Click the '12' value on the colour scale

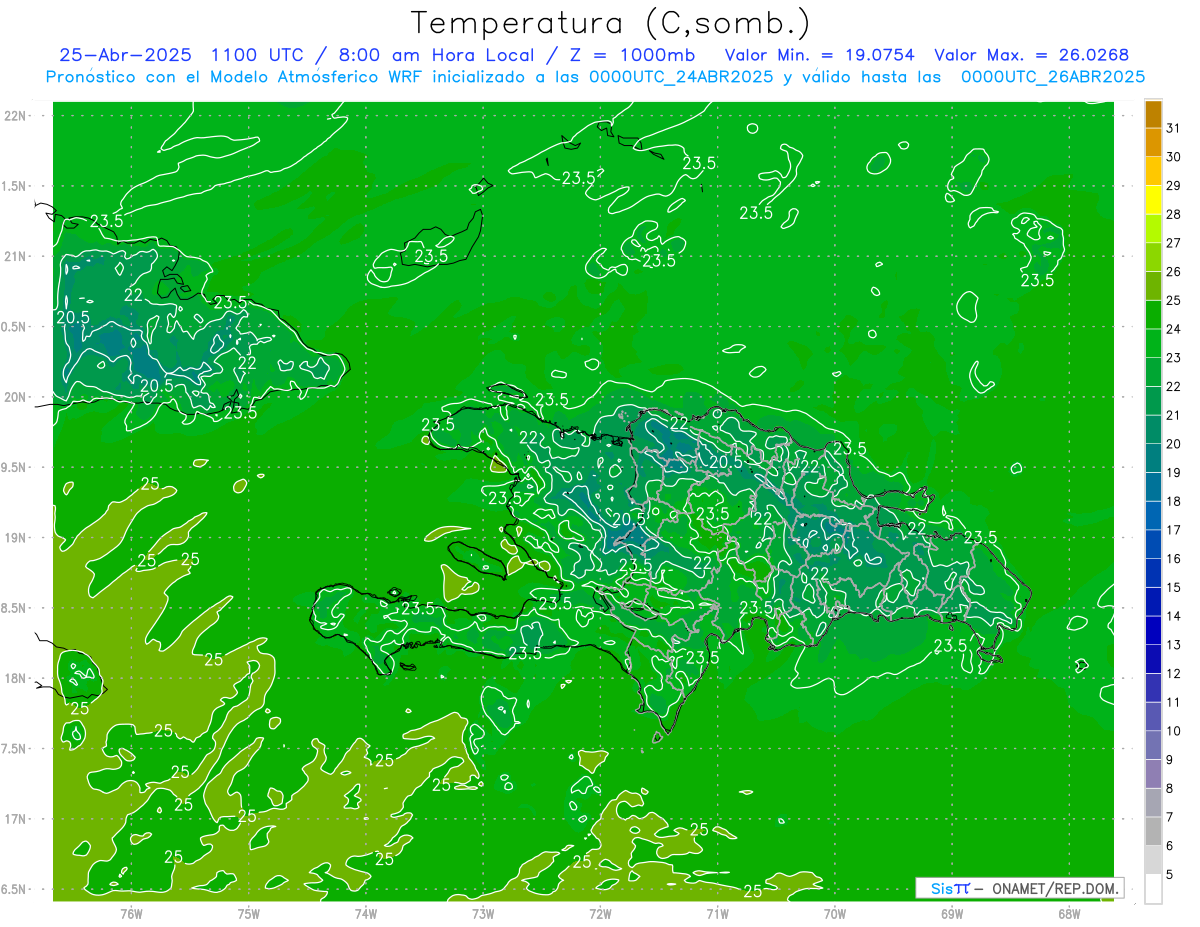pos(1174,674)
